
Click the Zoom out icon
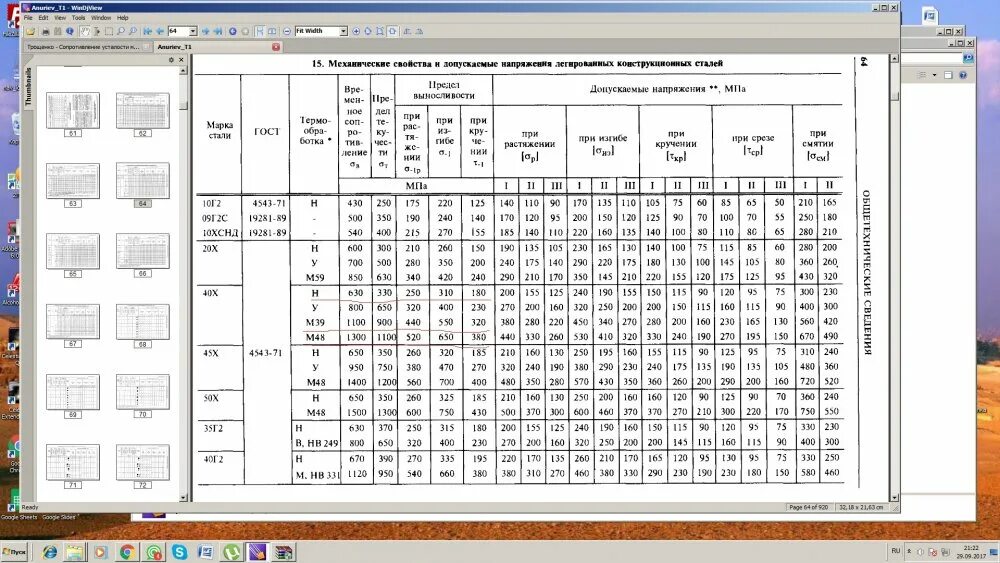(x=287, y=31)
